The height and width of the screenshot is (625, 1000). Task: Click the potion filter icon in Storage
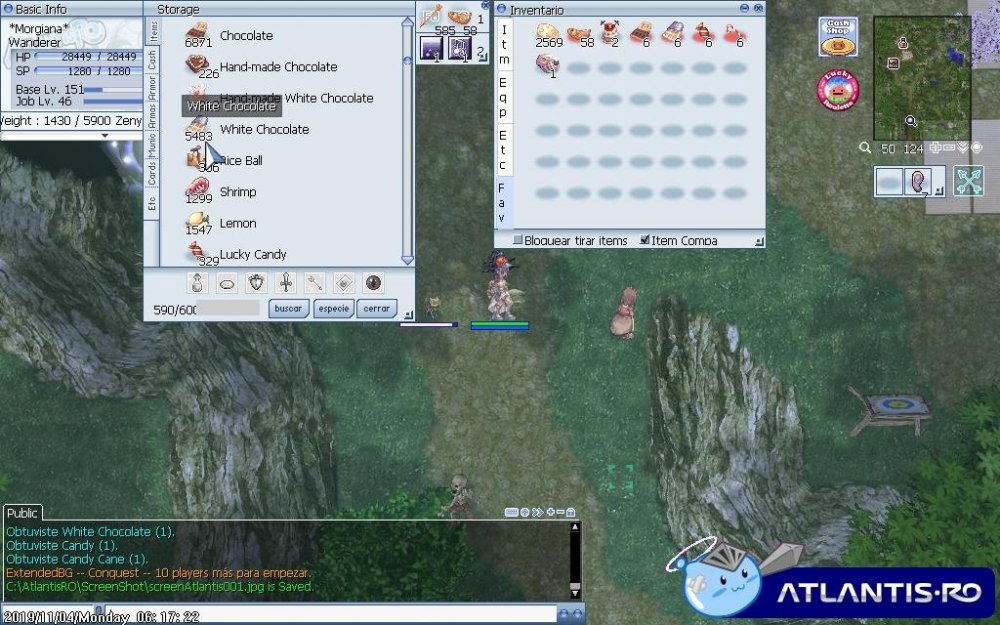(197, 283)
